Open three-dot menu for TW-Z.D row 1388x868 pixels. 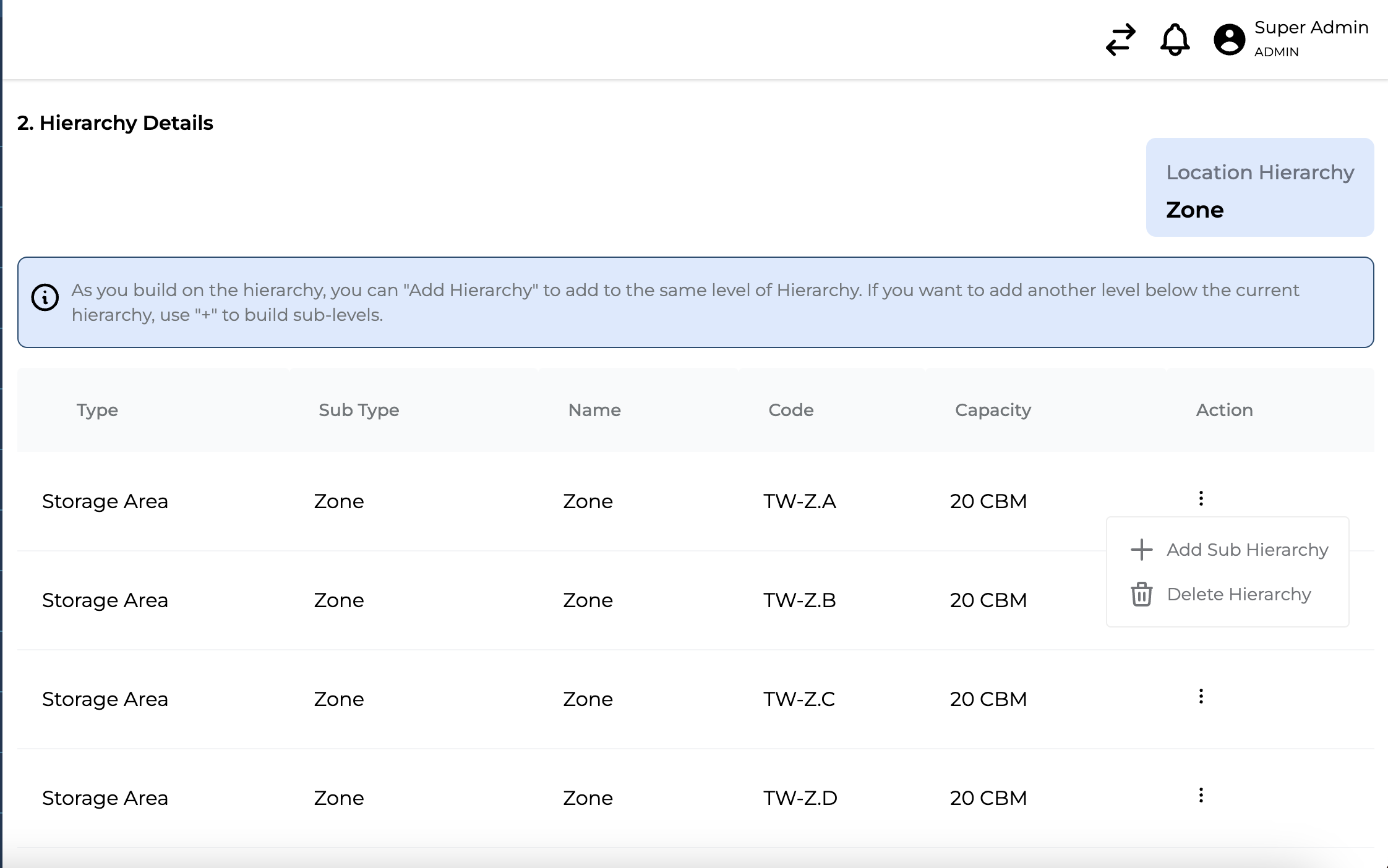pos(1201,795)
